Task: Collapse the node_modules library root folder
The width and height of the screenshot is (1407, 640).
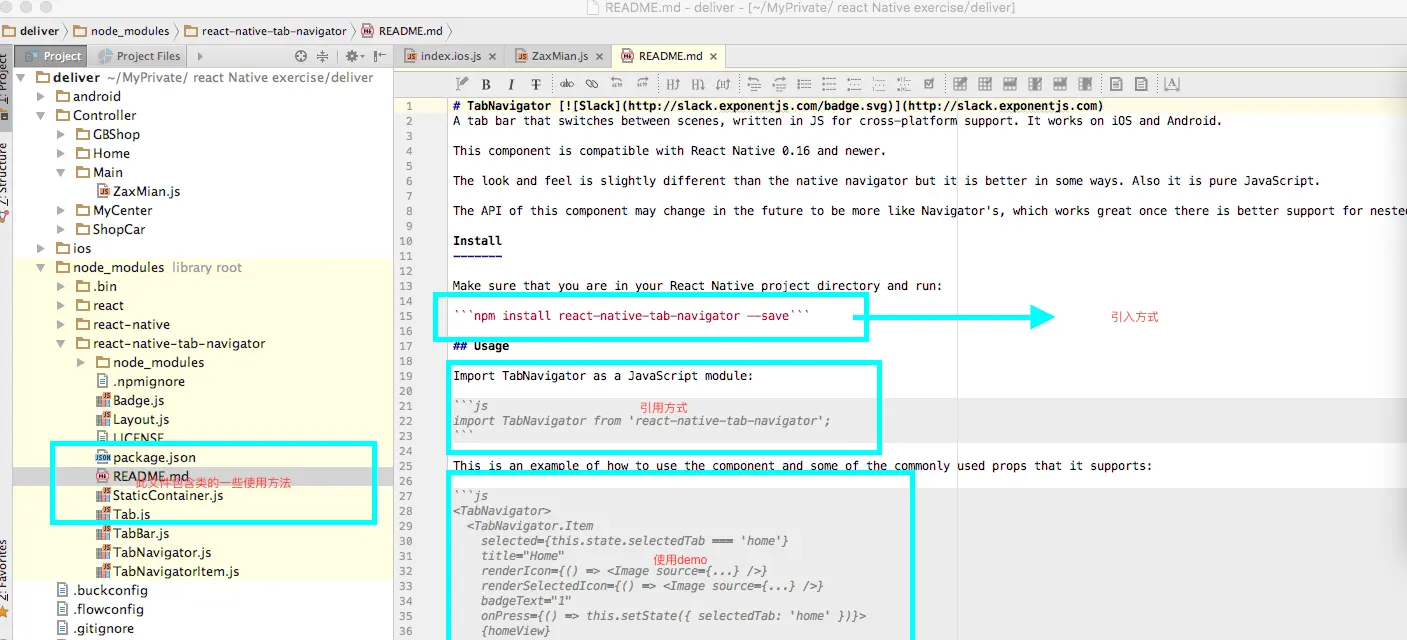Action: point(41,268)
